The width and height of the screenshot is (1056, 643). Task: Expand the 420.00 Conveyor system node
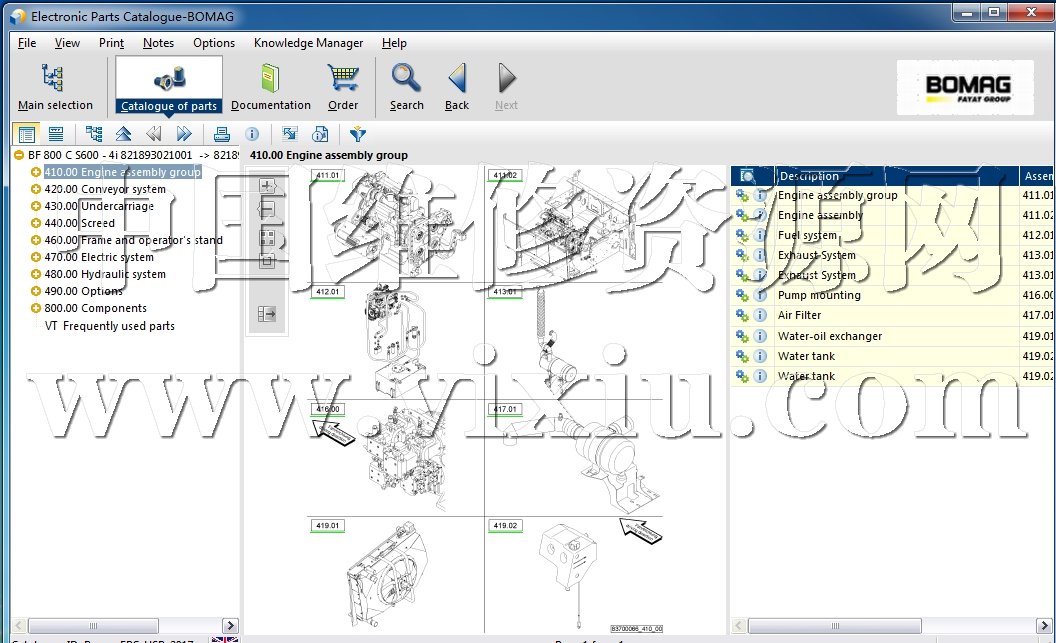click(36, 189)
